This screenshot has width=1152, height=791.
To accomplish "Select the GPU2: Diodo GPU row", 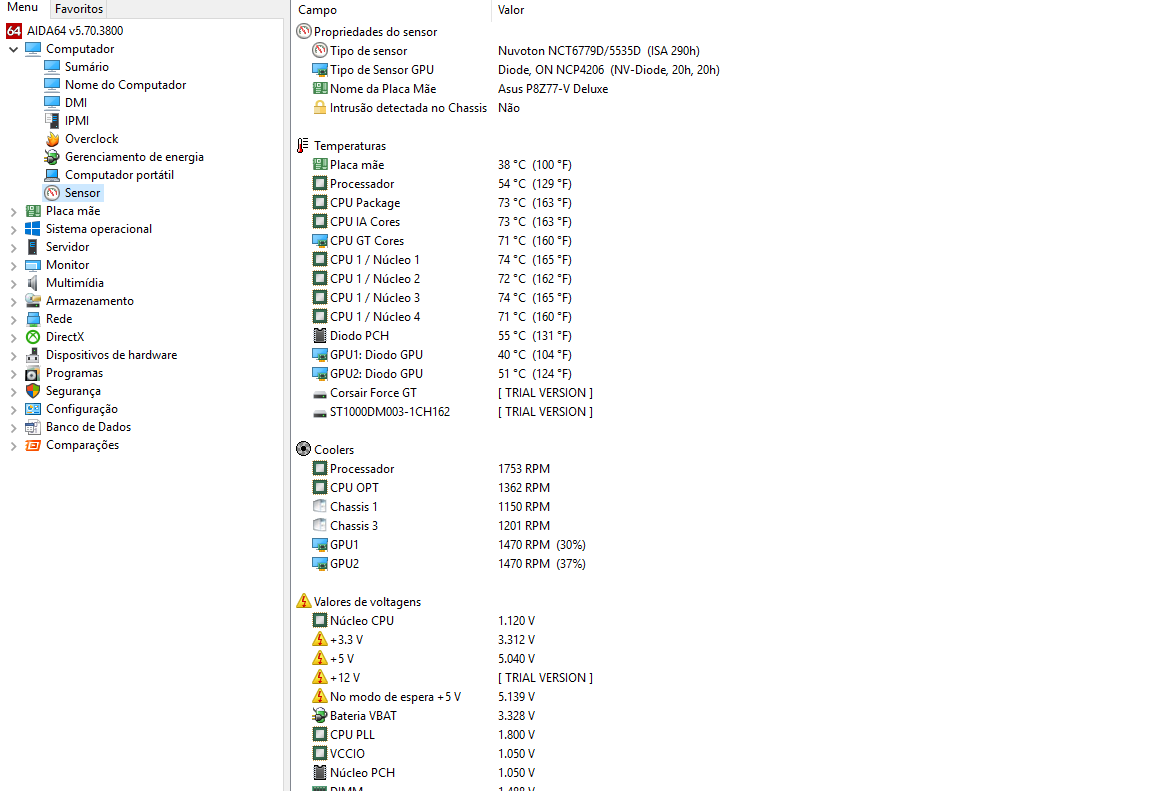I will coord(442,374).
